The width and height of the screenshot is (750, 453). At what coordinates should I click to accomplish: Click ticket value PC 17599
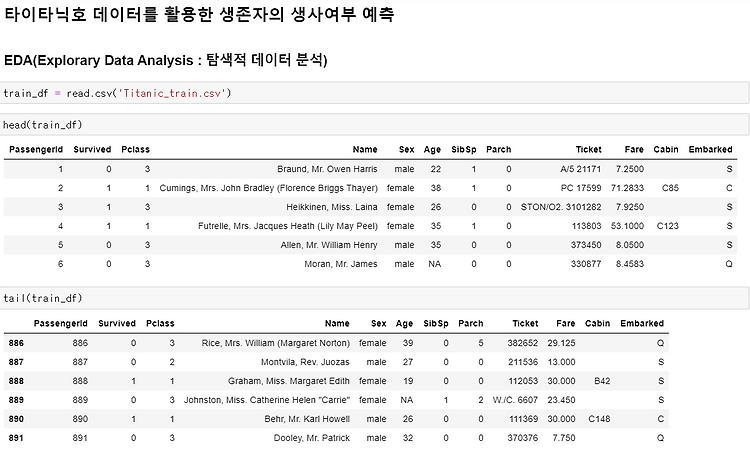tap(581, 188)
